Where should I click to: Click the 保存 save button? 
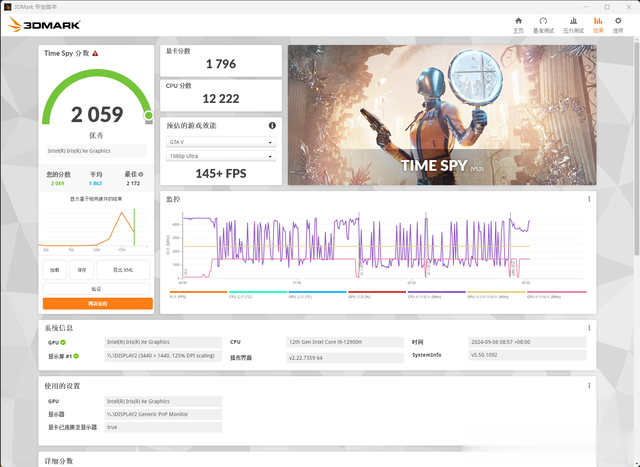tap(82, 270)
